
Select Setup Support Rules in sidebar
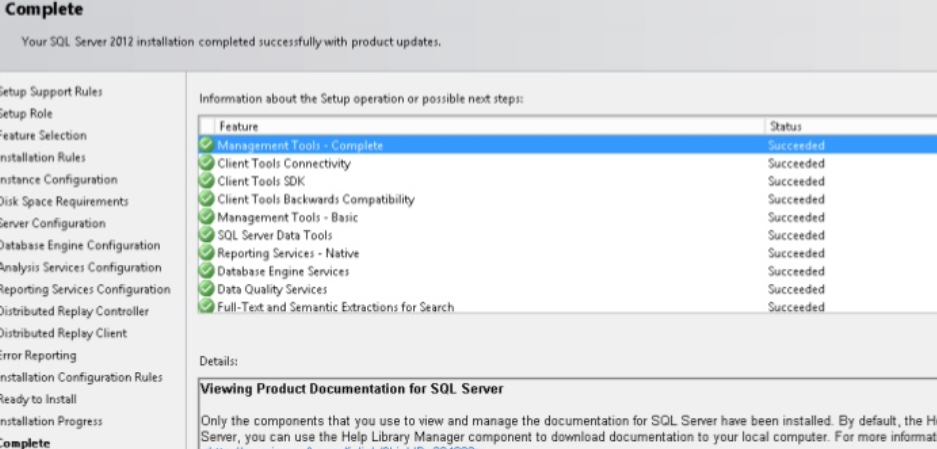pyautogui.click(x=51, y=92)
